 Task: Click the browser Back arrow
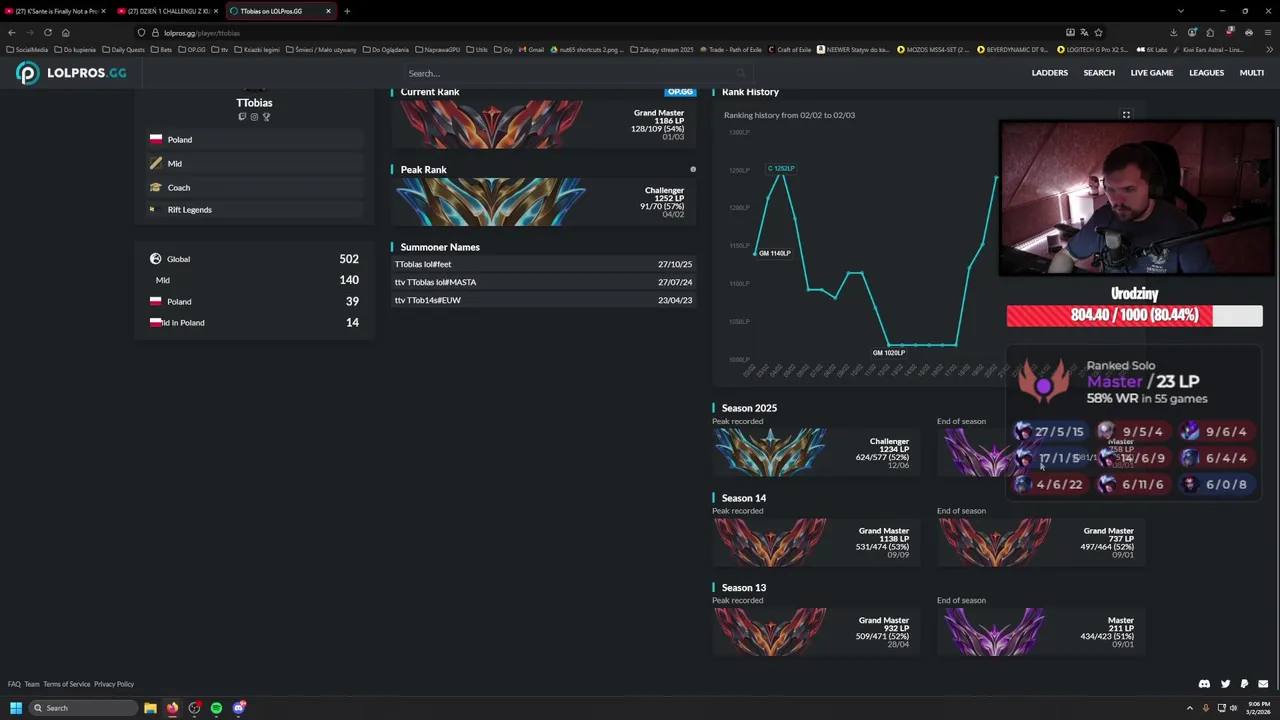(x=12, y=32)
